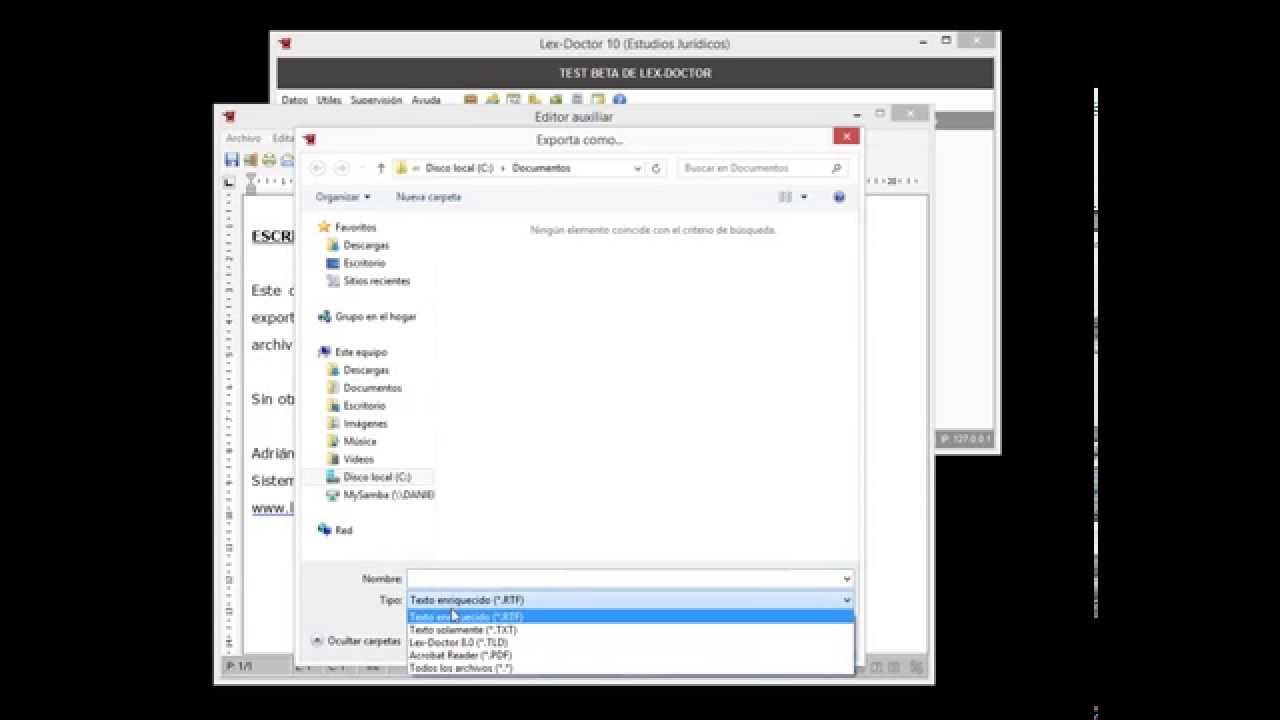
Task: Select the MySamba network drive
Action: pyautogui.click(x=380, y=495)
